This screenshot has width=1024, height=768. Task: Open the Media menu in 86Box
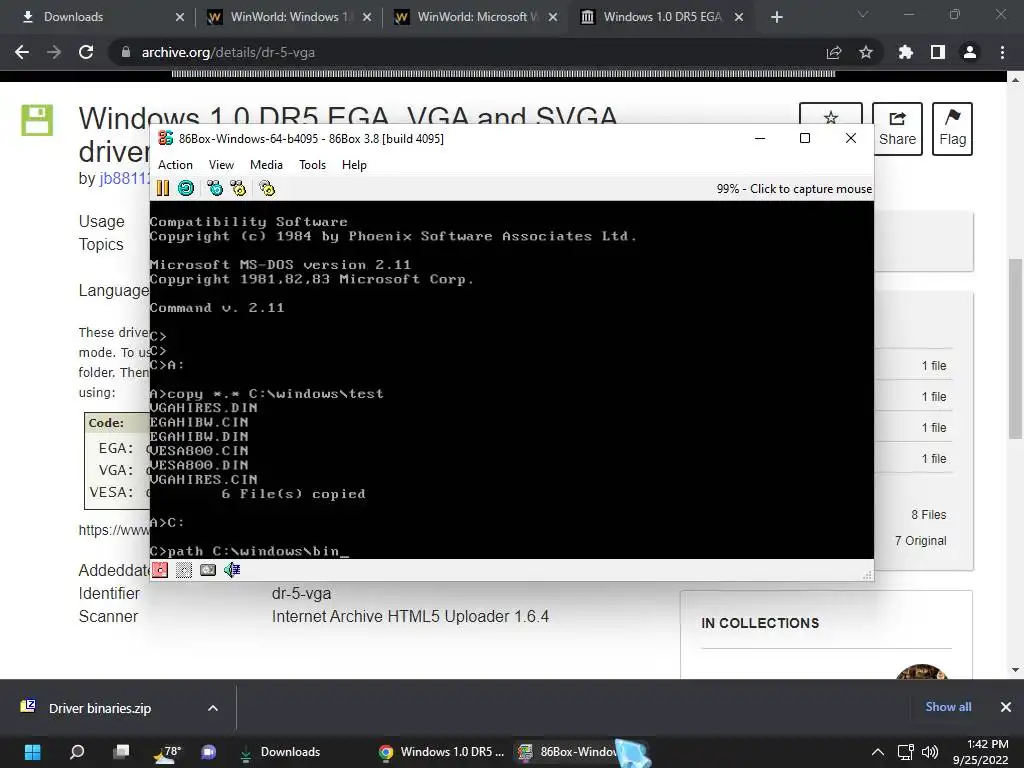click(x=266, y=165)
